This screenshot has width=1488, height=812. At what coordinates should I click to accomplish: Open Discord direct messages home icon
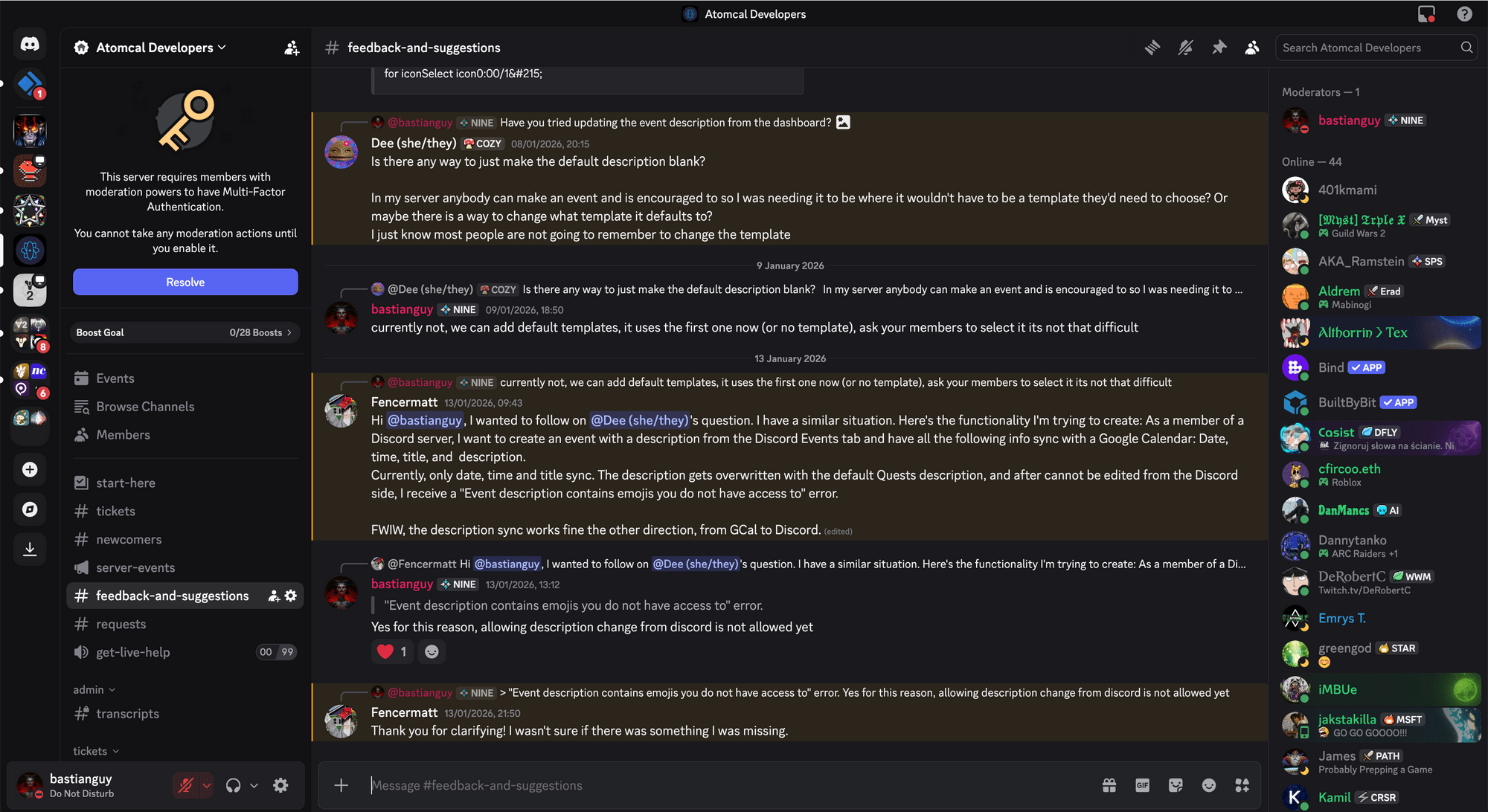coord(30,45)
